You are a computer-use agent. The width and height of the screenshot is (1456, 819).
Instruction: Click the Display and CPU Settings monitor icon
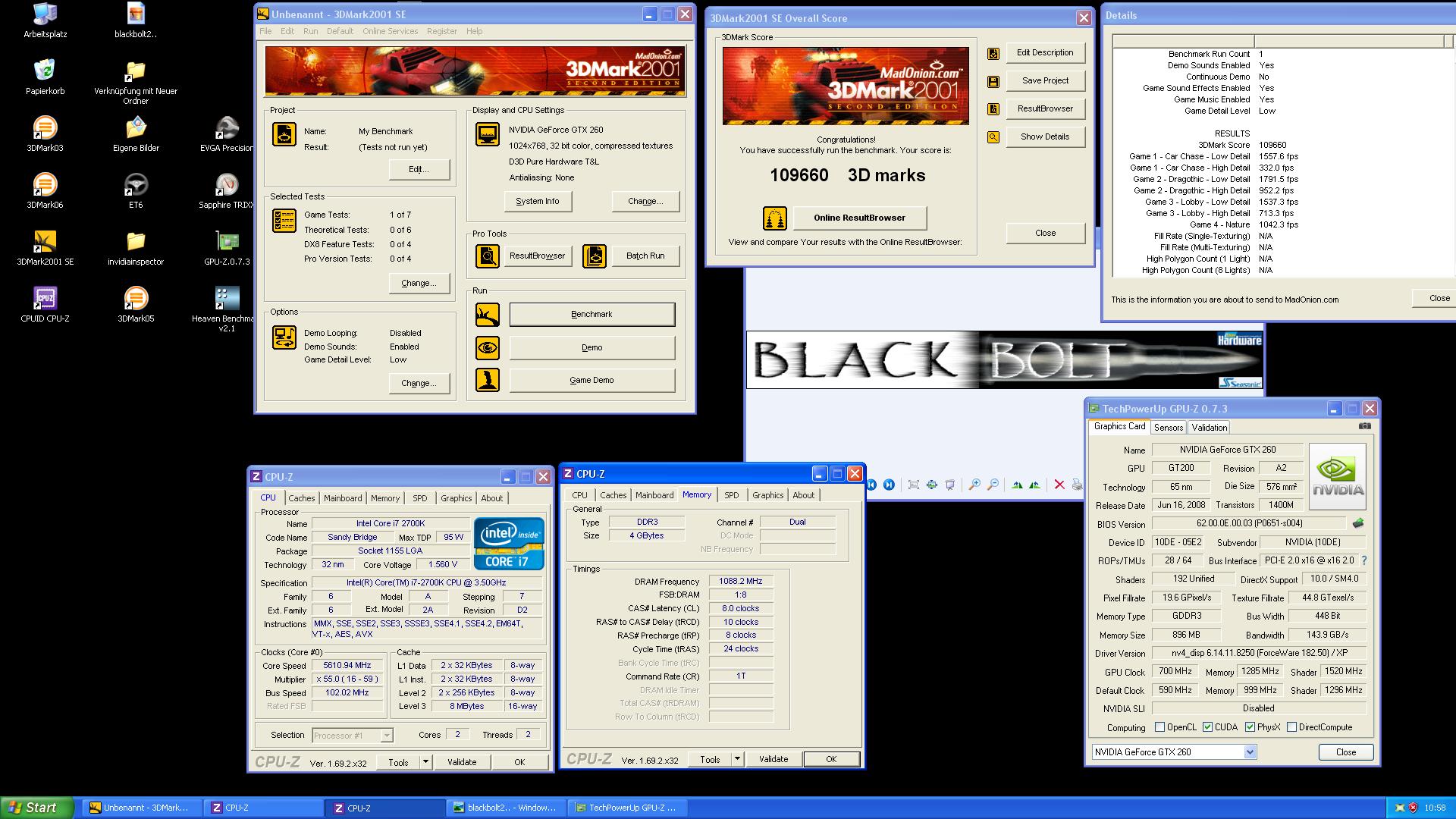488,134
